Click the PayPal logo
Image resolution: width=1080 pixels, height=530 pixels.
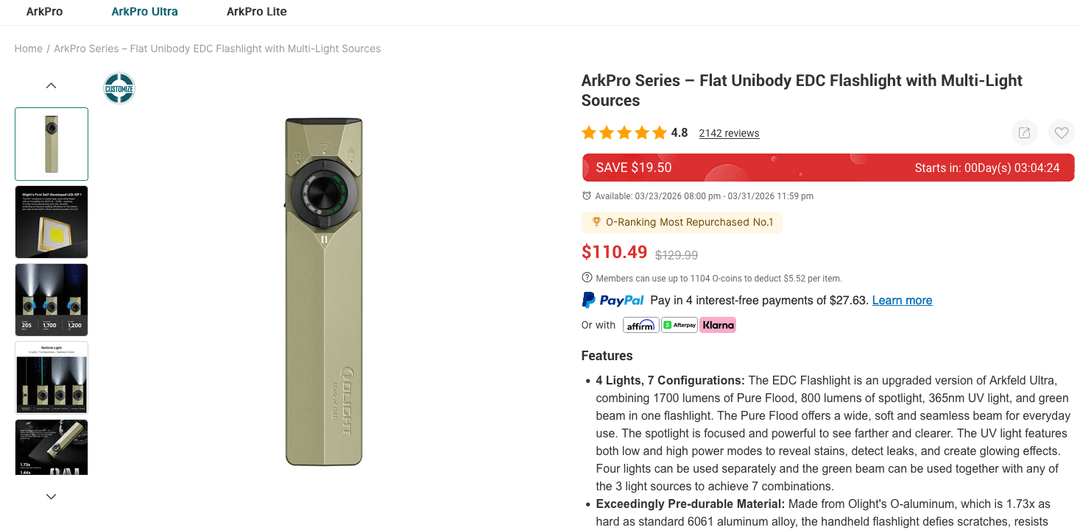coord(613,300)
